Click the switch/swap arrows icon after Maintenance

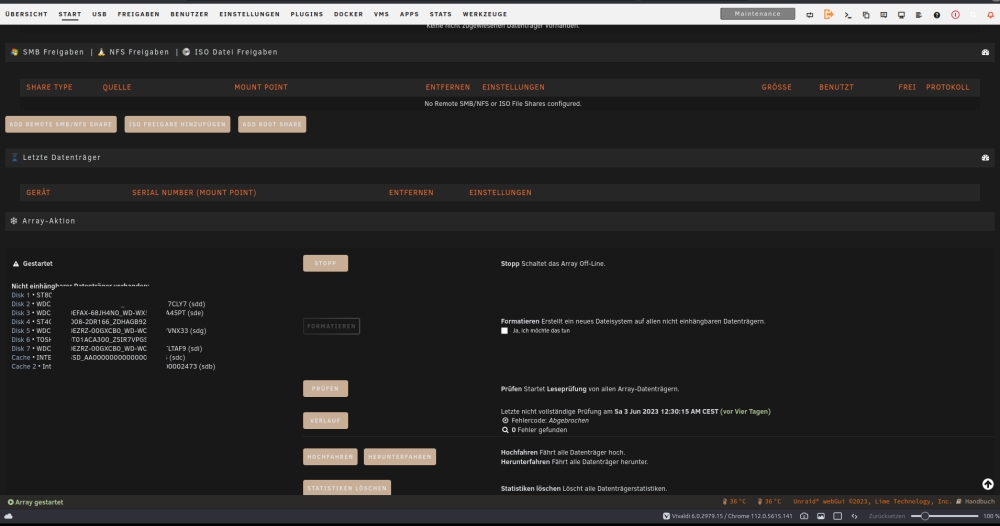(809, 15)
